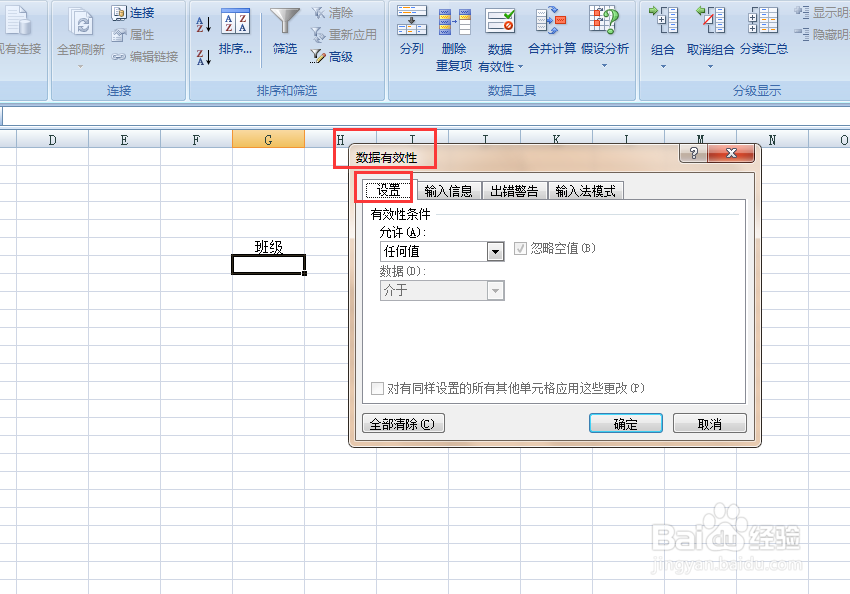Select column G header
The width and height of the screenshot is (850, 594).
(268, 140)
